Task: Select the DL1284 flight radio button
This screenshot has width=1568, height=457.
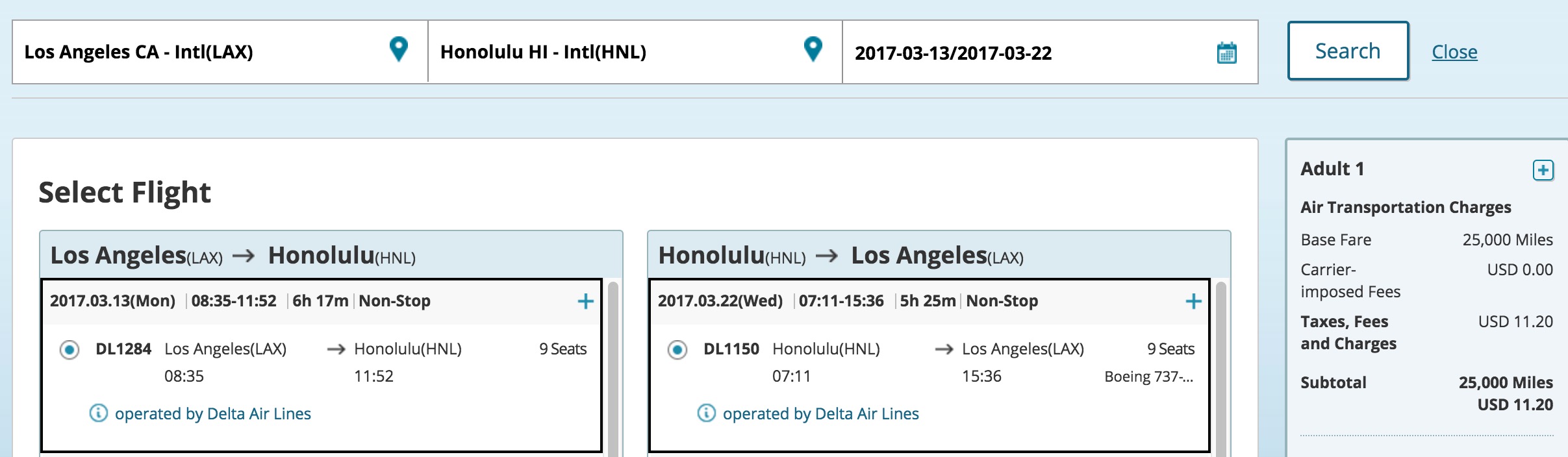Action: pos(70,350)
